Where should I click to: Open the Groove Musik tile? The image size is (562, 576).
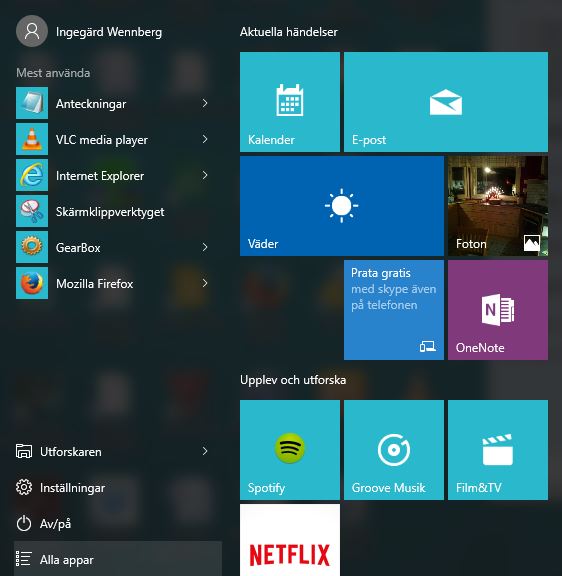pyautogui.click(x=394, y=450)
